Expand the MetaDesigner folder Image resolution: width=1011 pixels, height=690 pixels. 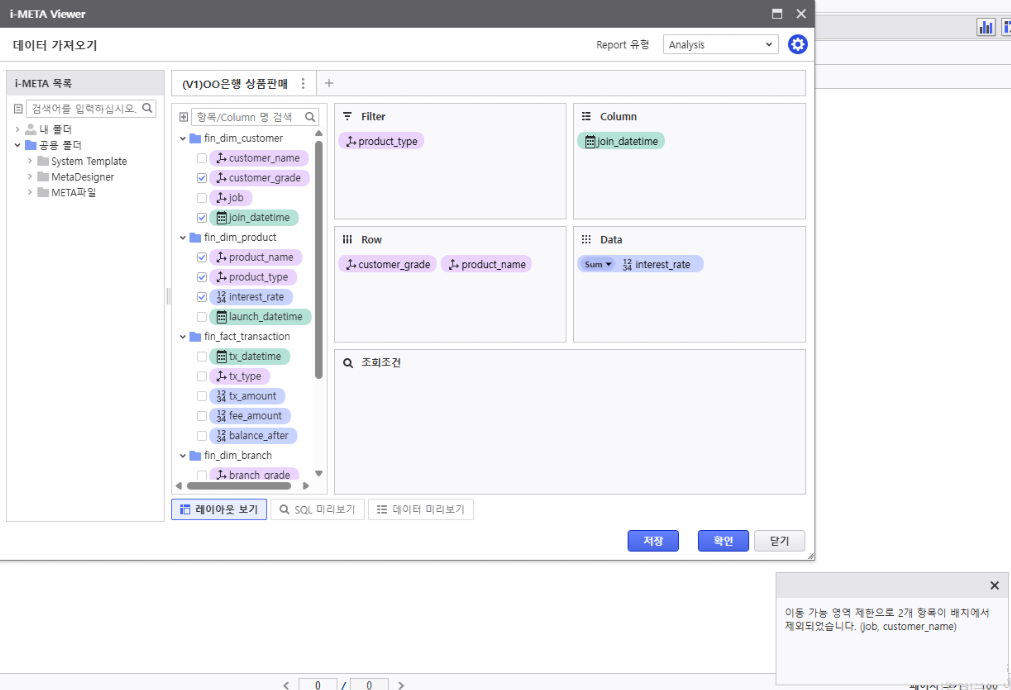[30, 176]
